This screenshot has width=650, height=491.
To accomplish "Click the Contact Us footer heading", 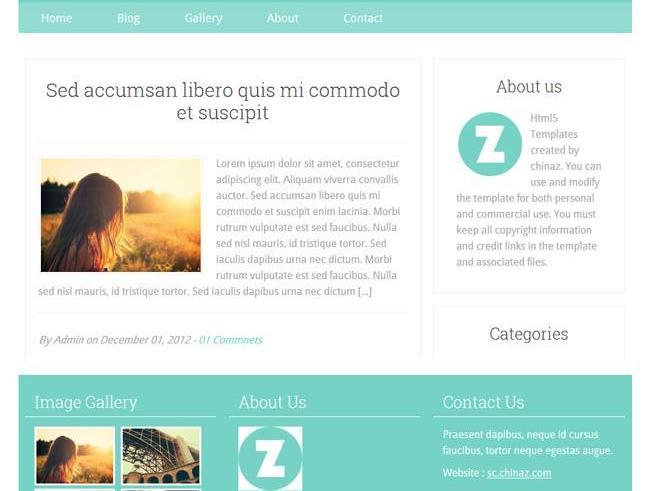I will (x=483, y=402).
